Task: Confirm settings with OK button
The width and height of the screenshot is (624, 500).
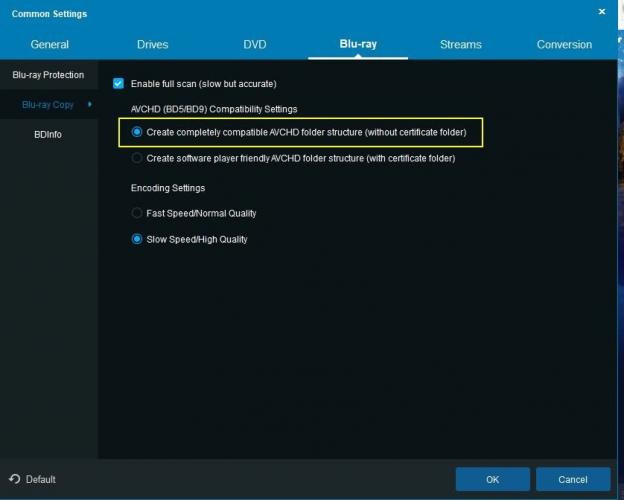Action: pyautogui.click(x=493, y=479)
